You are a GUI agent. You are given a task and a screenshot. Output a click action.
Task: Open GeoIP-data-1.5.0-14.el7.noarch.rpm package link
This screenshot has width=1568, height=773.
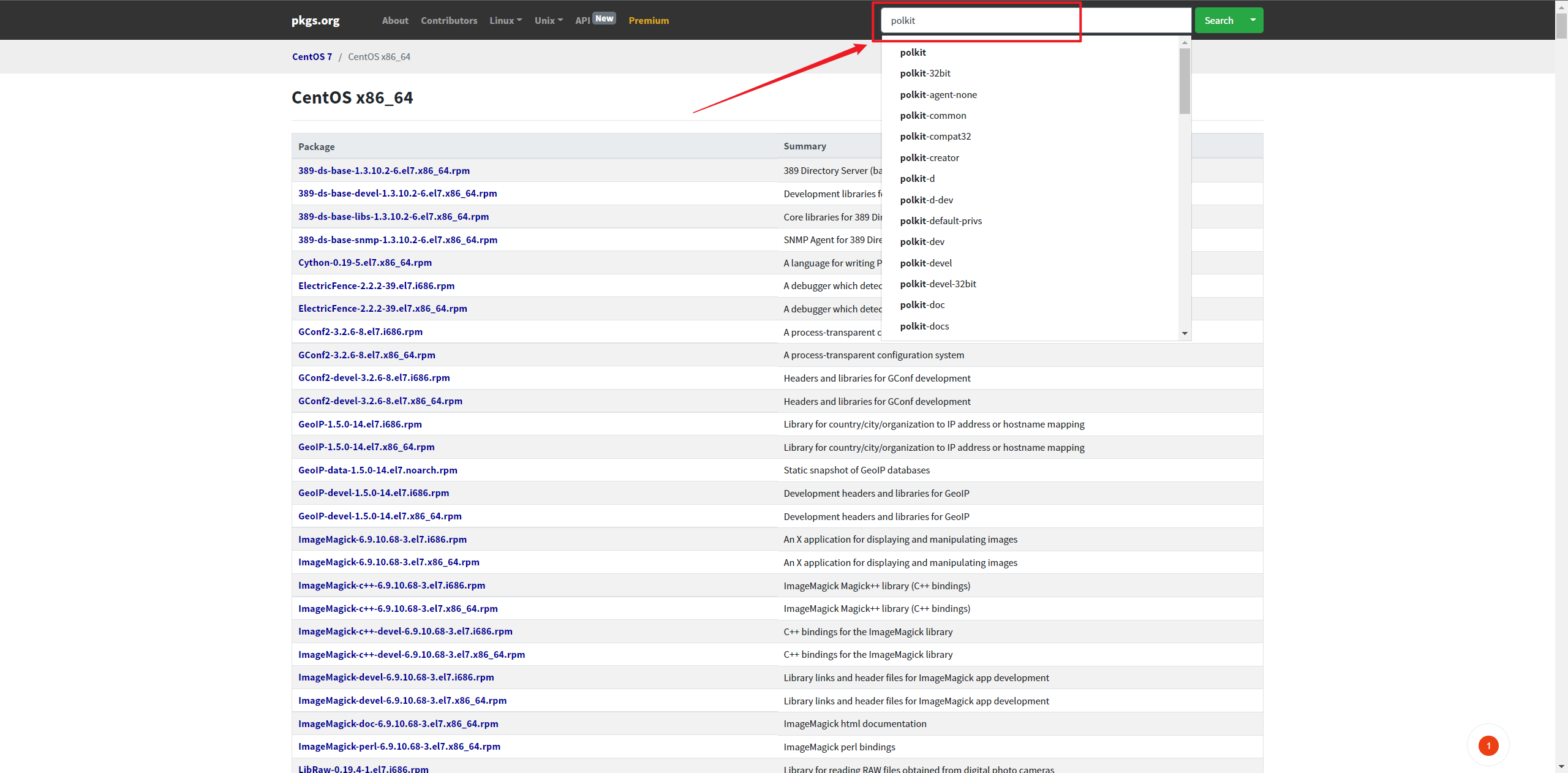click(x=377, y=470)
